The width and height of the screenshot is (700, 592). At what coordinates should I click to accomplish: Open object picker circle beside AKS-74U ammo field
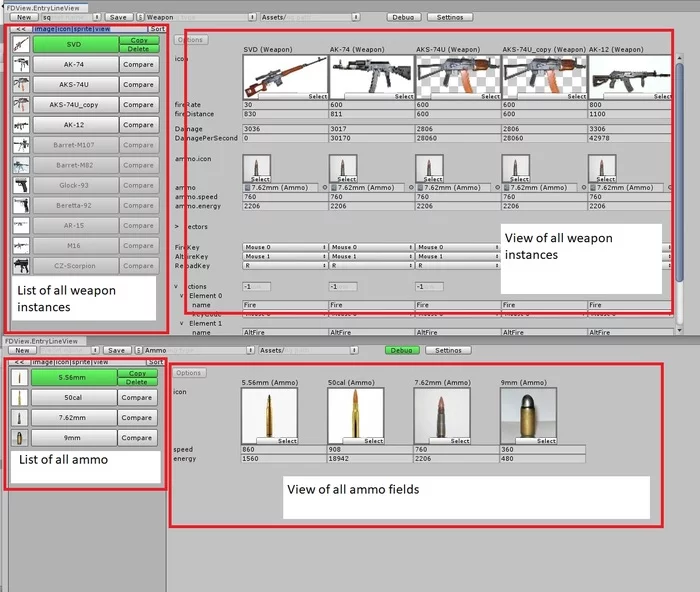497,188
